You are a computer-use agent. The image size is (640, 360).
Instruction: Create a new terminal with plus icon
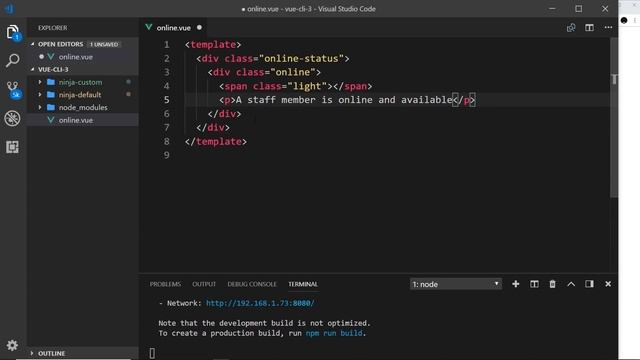click(516, 284)
